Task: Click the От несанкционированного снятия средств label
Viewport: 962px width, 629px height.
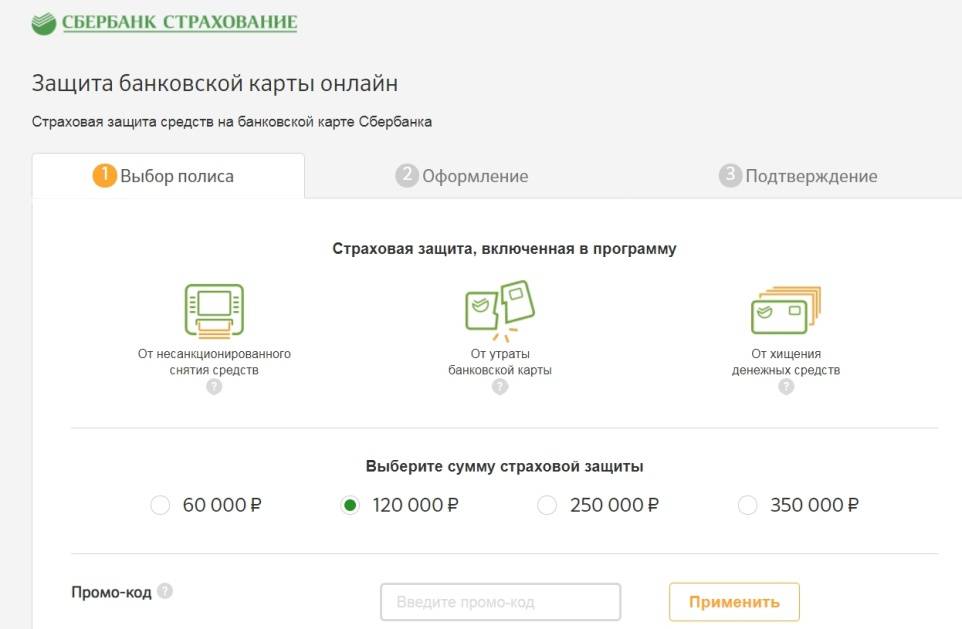Action: coord(214,361)
